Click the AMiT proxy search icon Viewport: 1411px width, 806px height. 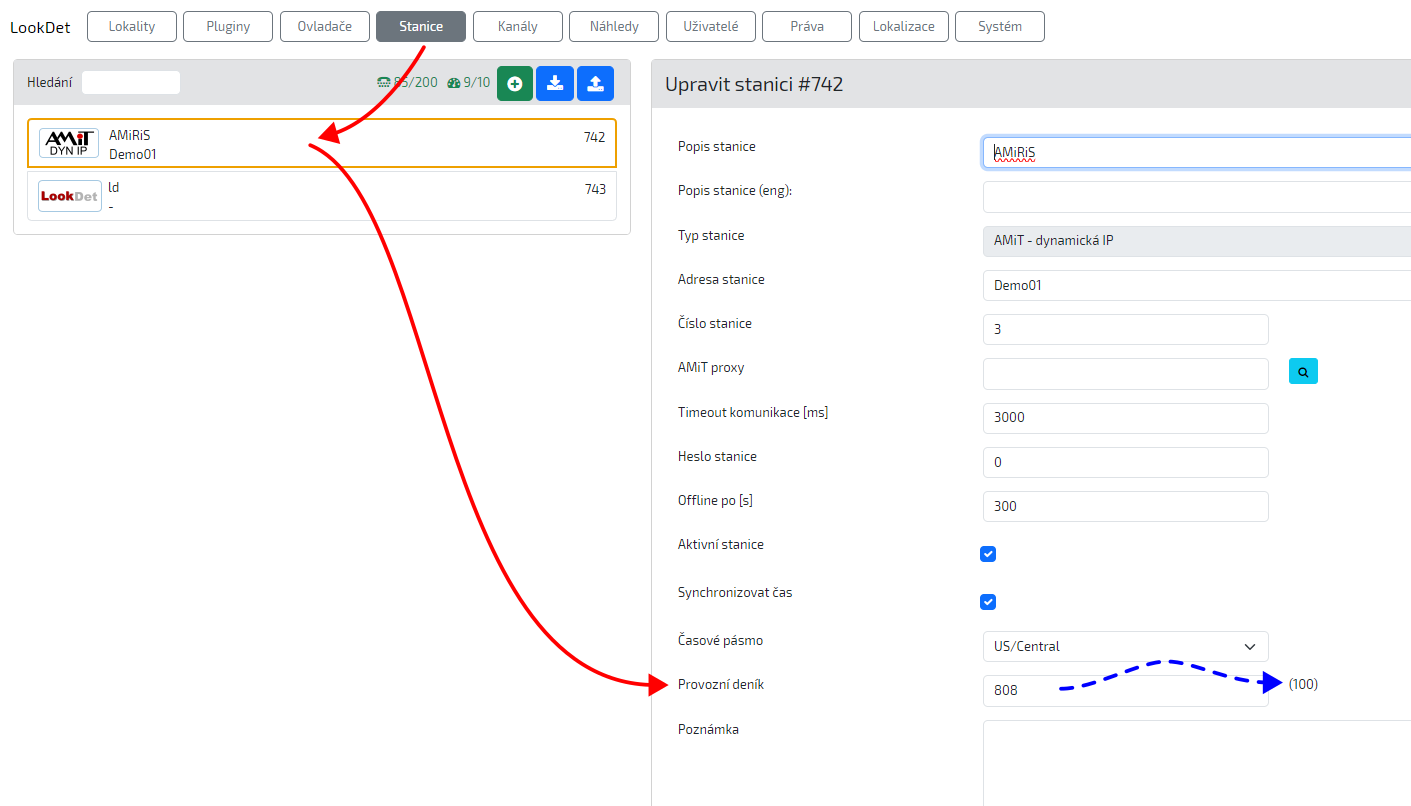(x=1303, y=371)
